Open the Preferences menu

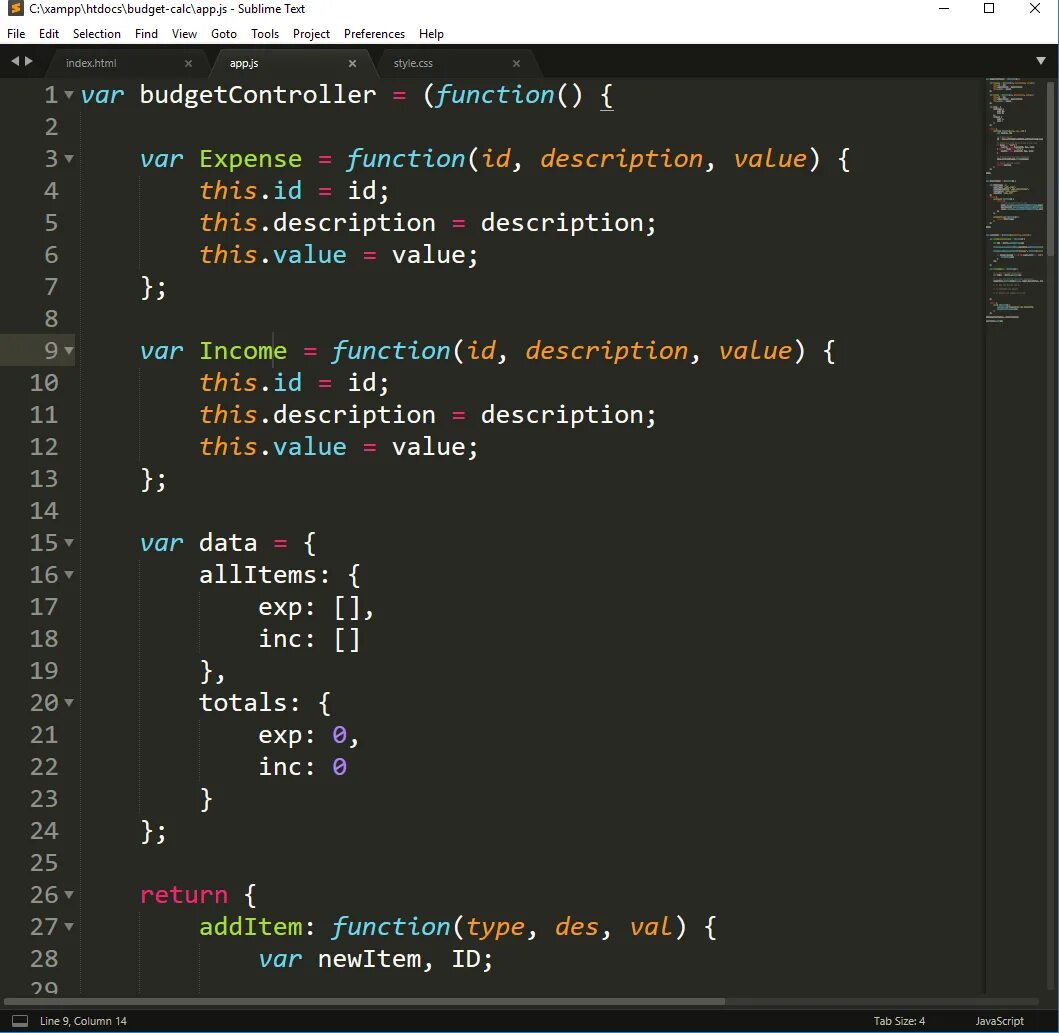coord(374,34)
